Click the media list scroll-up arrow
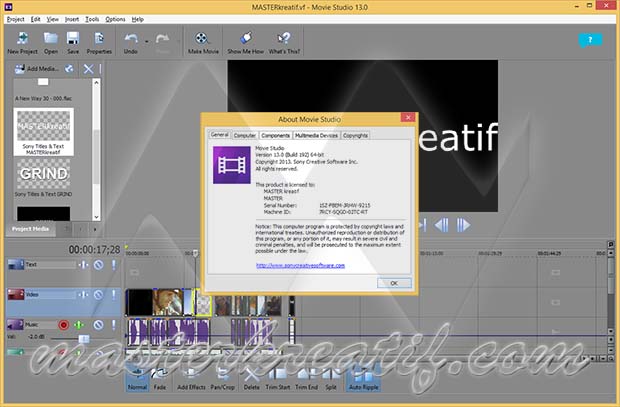The image size is (620, 407). (x=96, y=83)
